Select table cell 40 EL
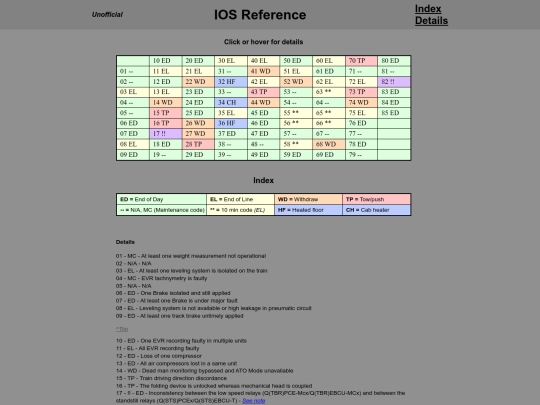The height and width of the screenshot is (405, 540). tap(263, 61)
